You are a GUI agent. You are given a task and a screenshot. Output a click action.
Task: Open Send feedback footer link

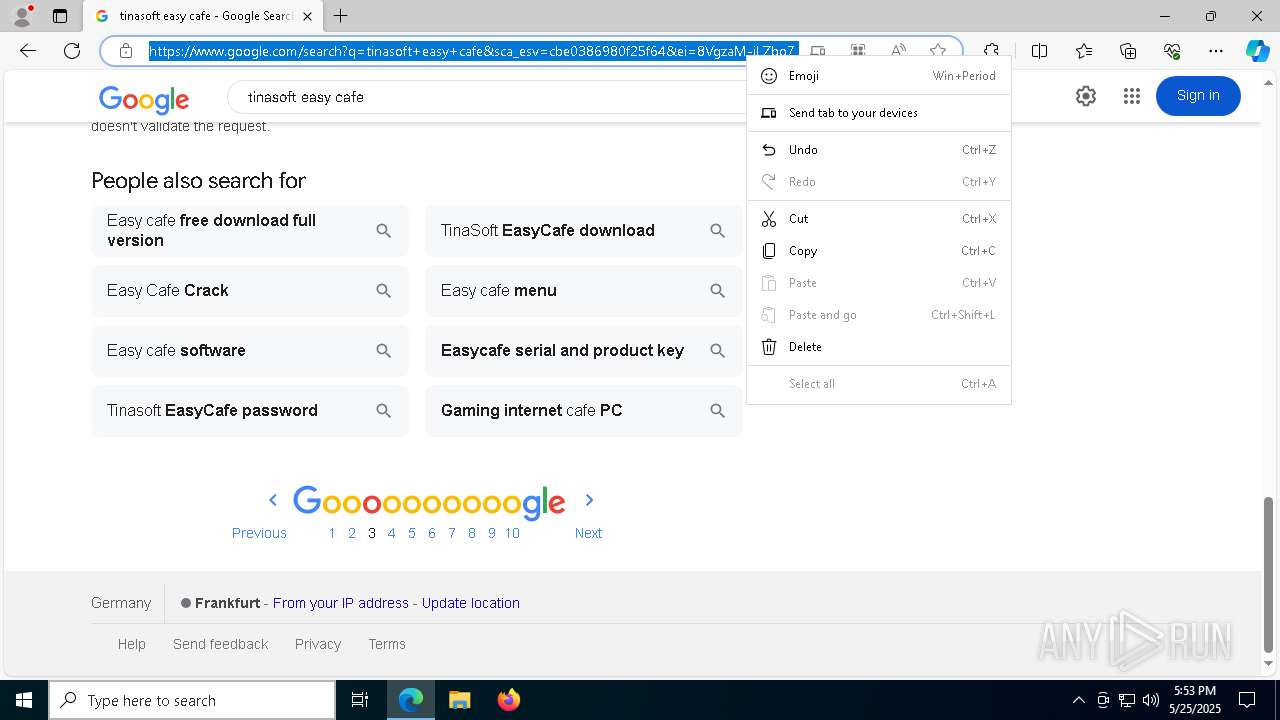(x=220, y=644)
